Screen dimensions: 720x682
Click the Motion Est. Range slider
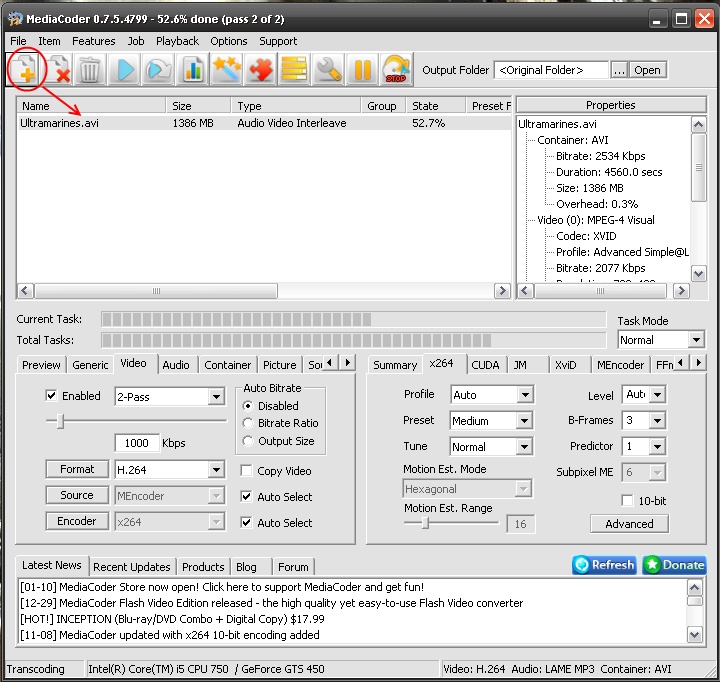[451, 523]
